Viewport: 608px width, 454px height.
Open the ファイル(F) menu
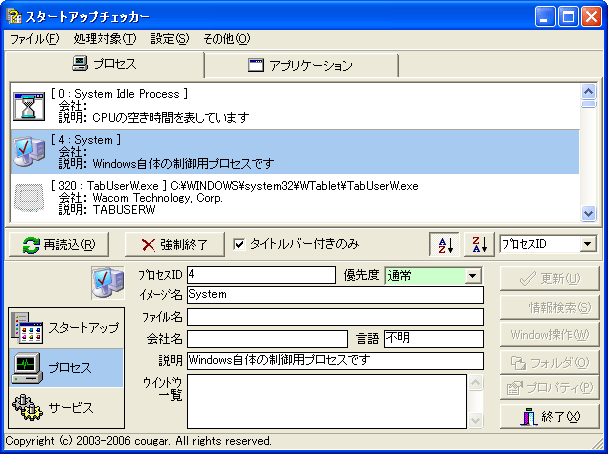point(35,39)
